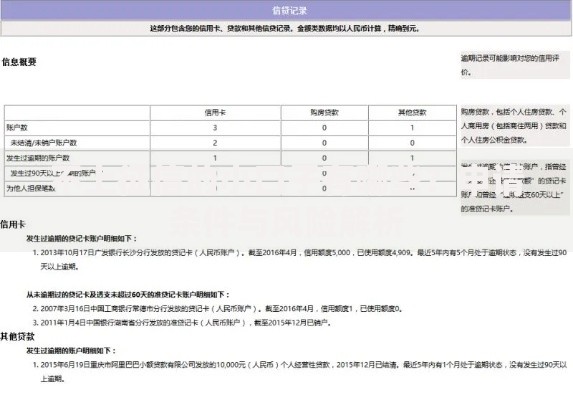Click item 1 about 广发银行长沙分行 card
The width and height of the screenshot is (573, 400).
(300, 259)
